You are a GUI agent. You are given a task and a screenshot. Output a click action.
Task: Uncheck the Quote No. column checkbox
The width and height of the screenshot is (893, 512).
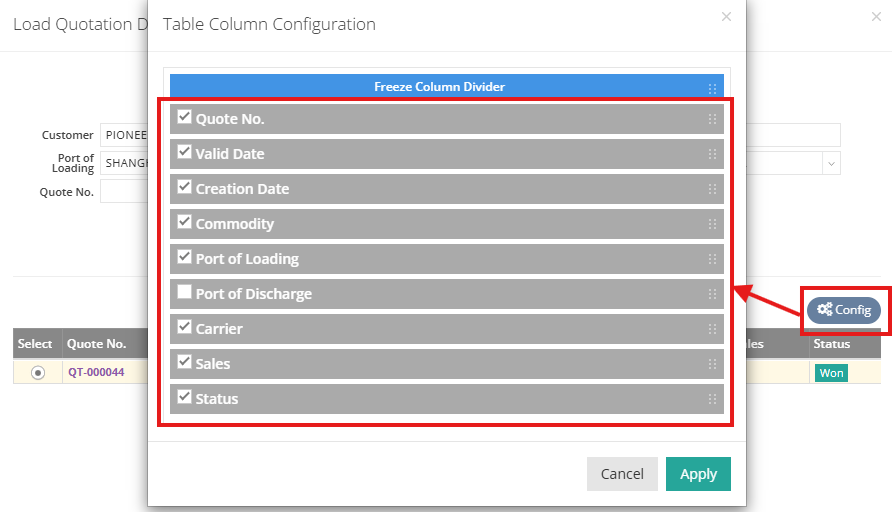coord(184,117)
